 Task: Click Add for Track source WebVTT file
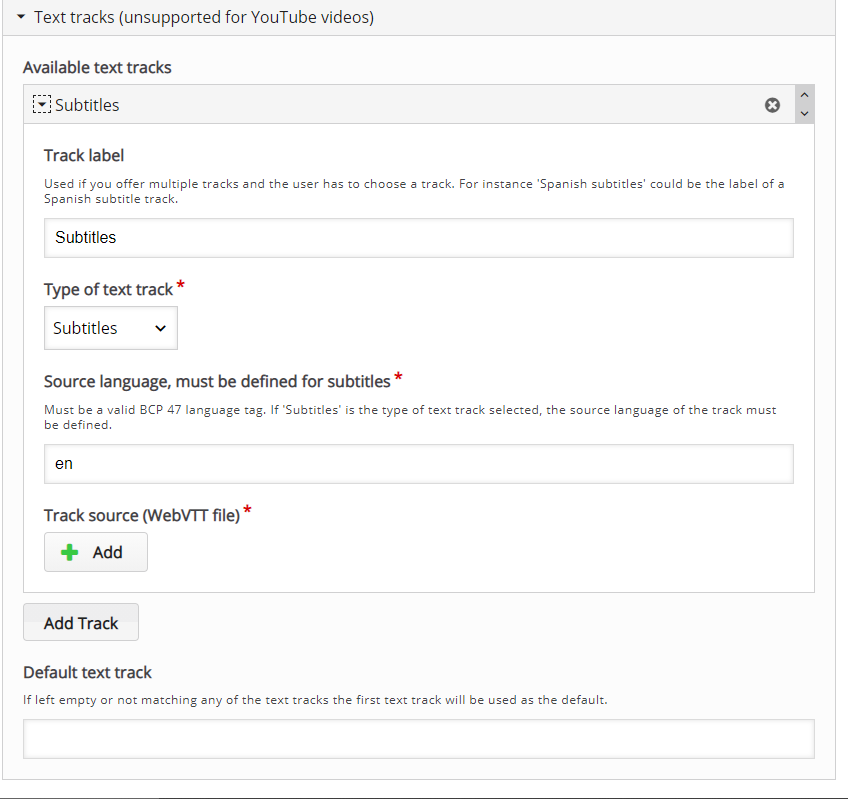(96, 552)
